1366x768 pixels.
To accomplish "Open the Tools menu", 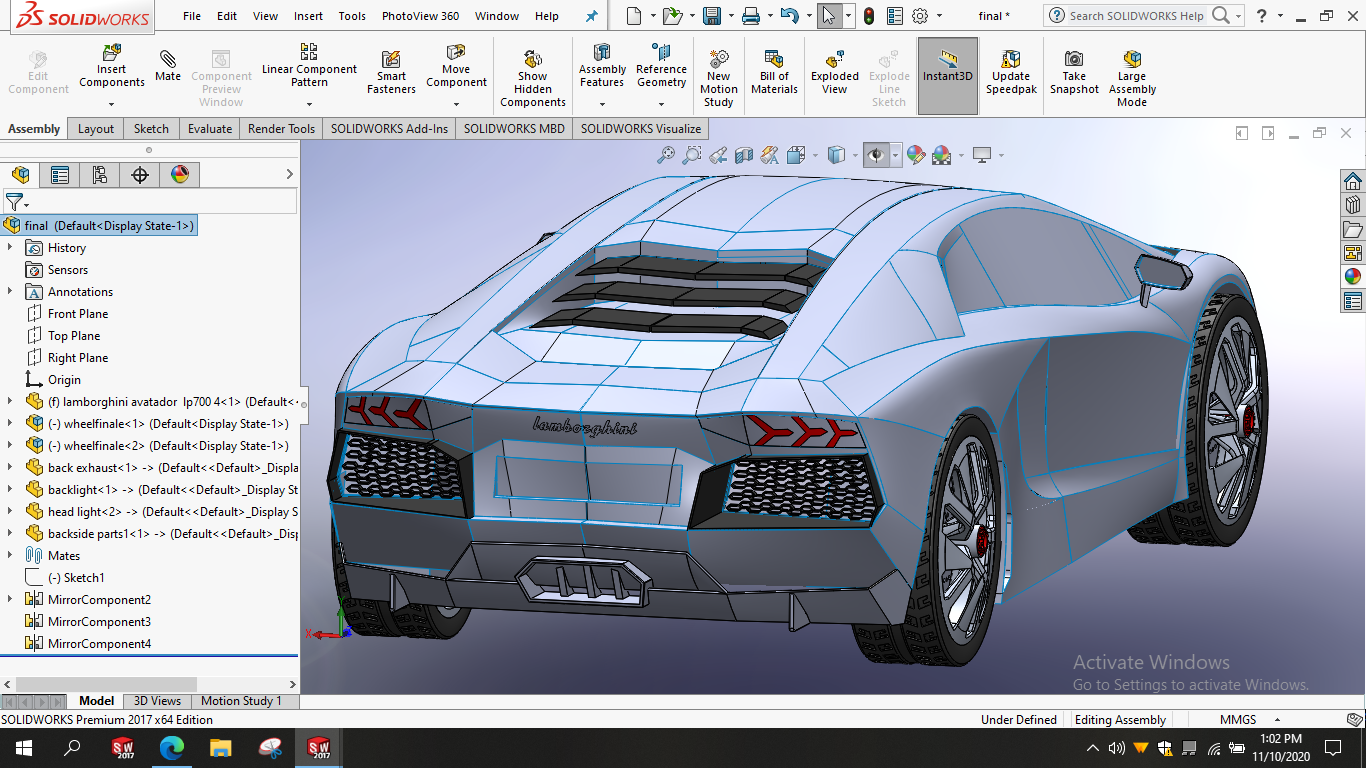I will (x=352, y=16).
